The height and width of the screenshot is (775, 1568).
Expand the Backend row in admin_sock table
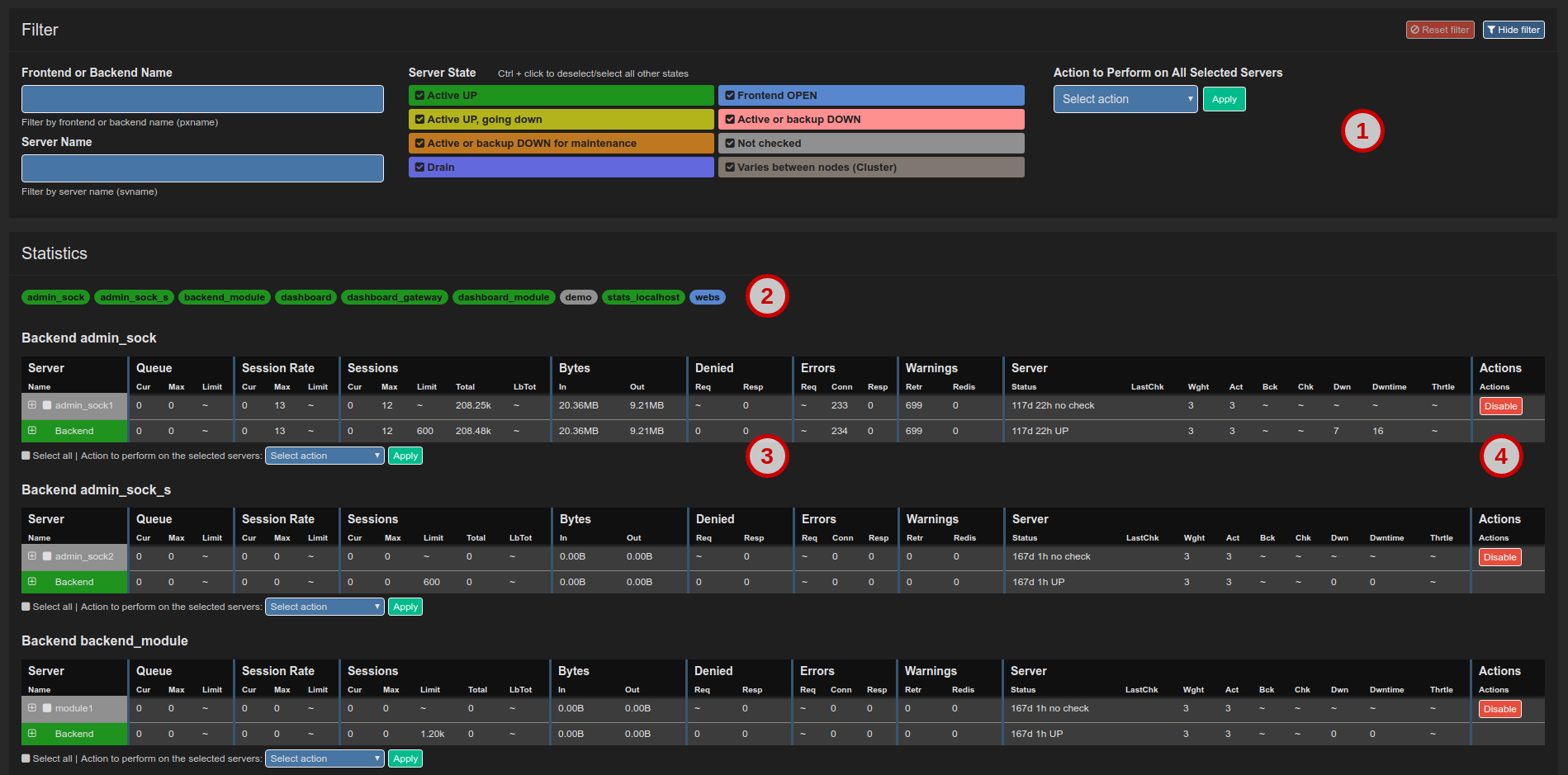(31, 431)
